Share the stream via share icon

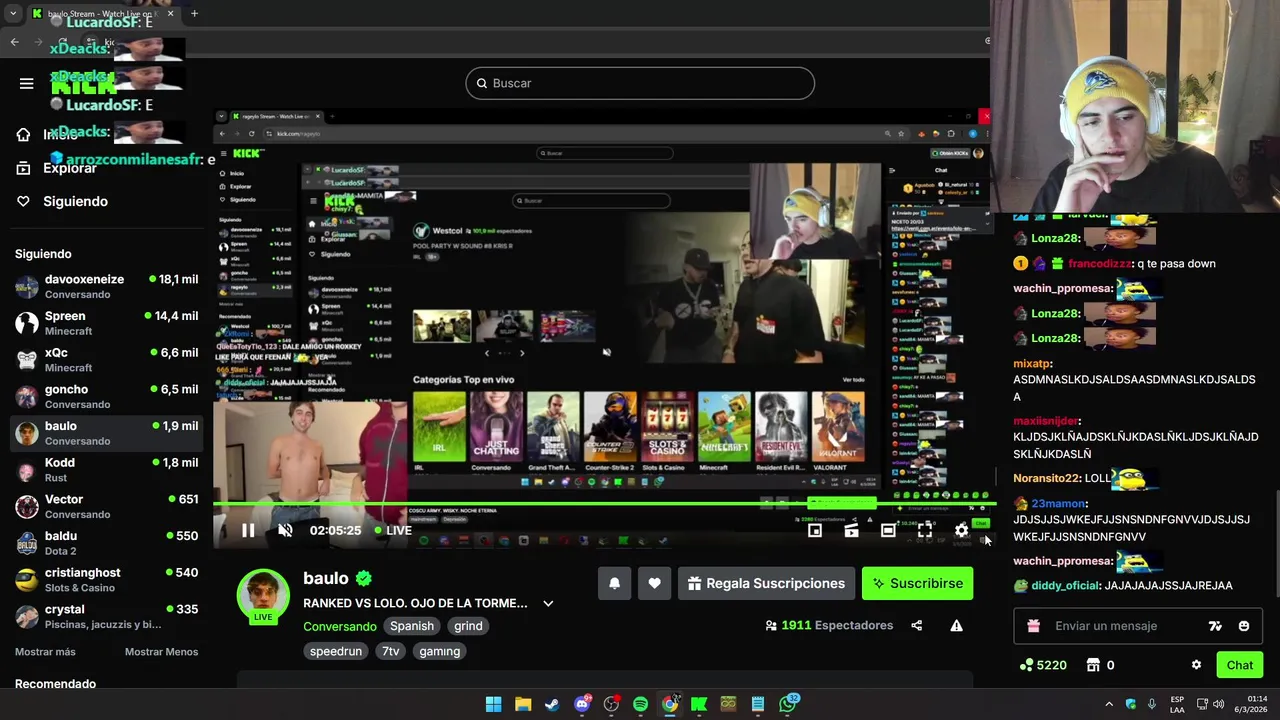pyautogui.click(x=917, y=625)
